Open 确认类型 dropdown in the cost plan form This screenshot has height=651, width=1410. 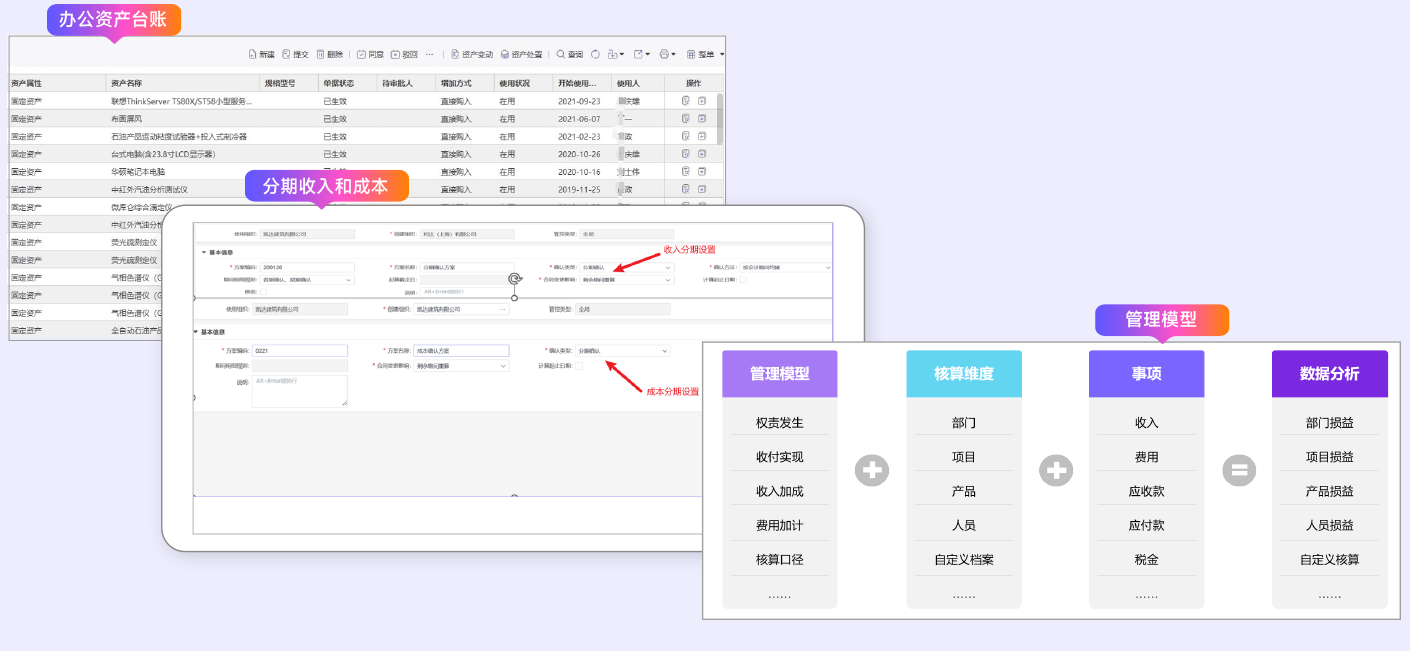coord(623,351)
